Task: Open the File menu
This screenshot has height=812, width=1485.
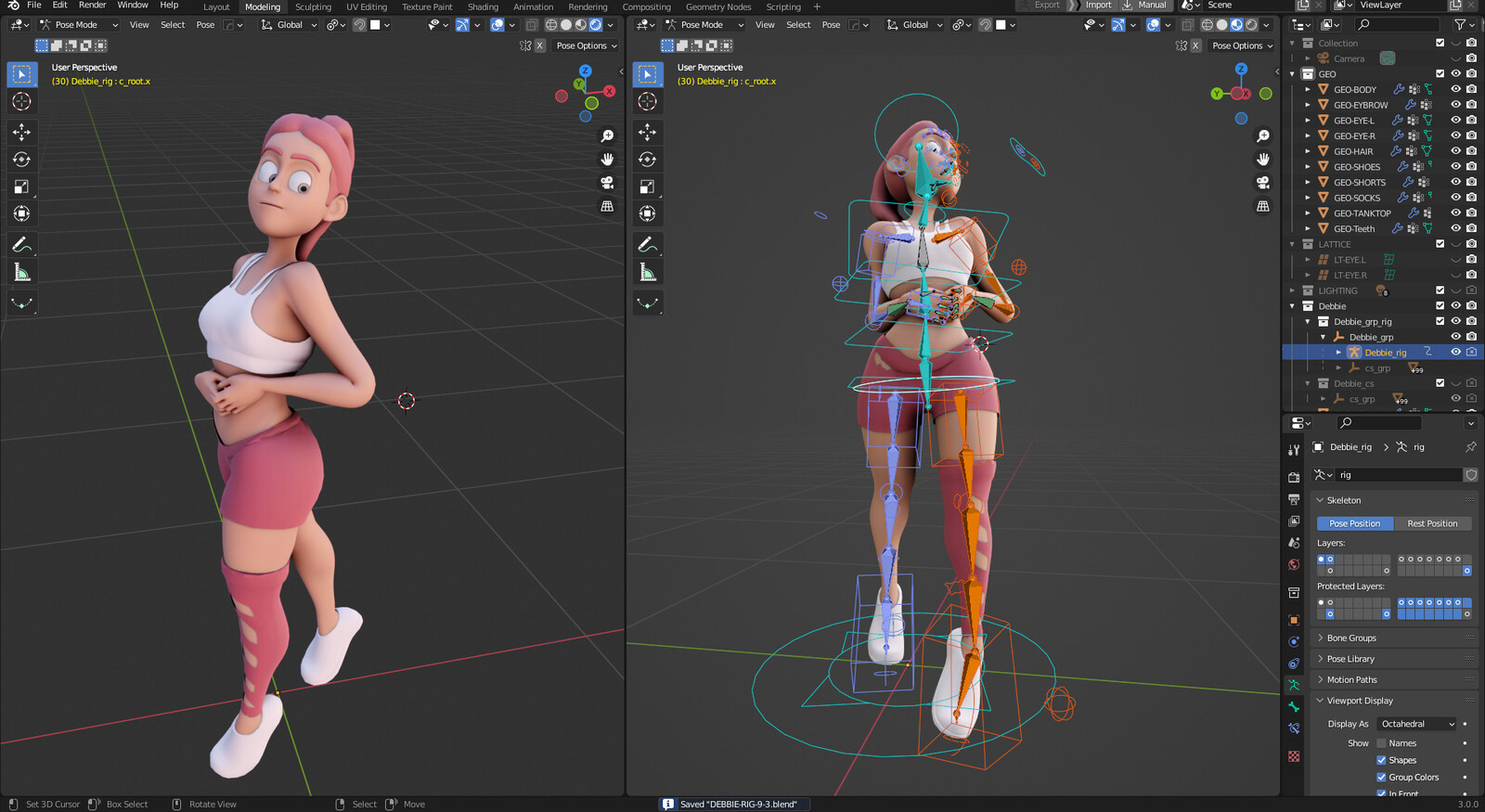Action: (33, 6)
